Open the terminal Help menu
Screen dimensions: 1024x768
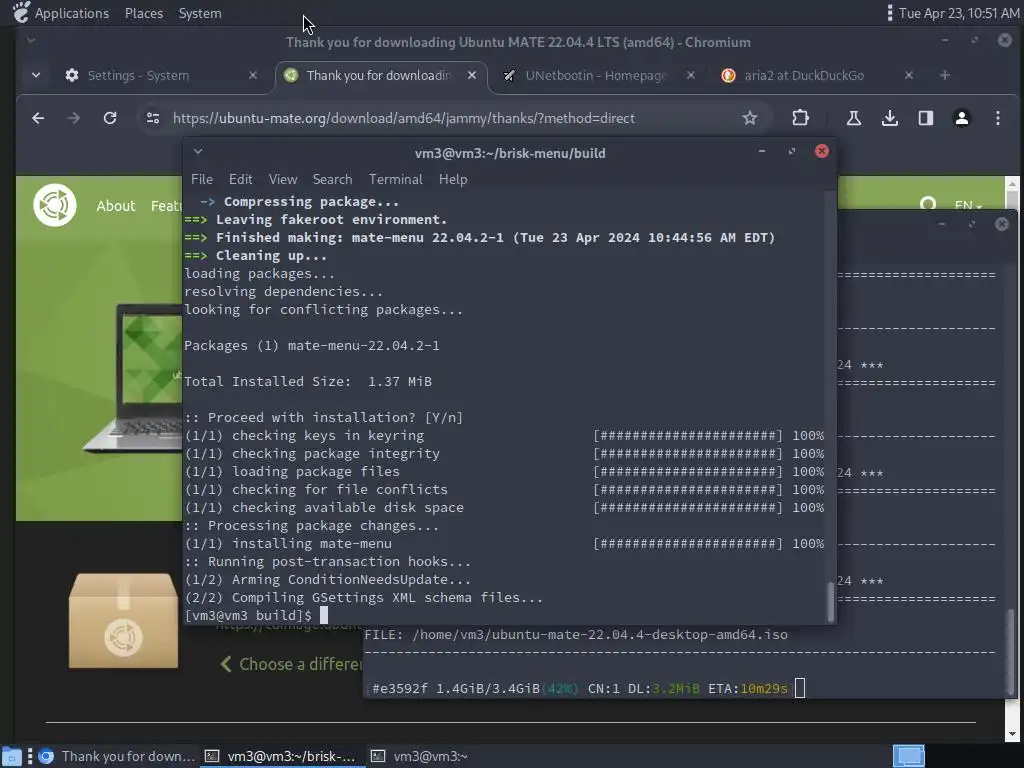pyautogui.click(x=453, y=179)
